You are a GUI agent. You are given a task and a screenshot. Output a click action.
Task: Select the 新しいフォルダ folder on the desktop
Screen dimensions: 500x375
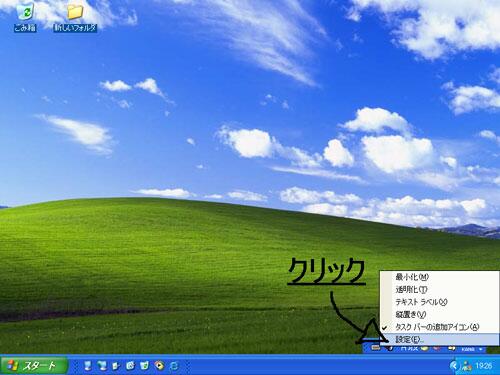pyautogui.click(x=75, y=17)
